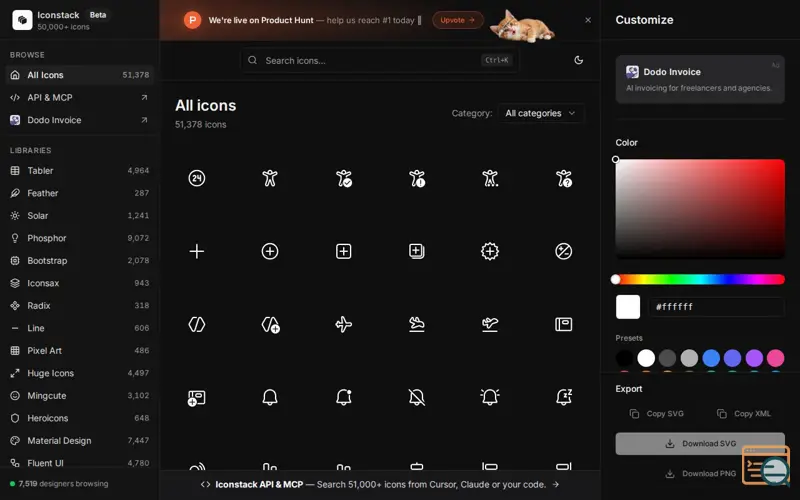
Task: Browse the Radix library
Action: (80, 305)
